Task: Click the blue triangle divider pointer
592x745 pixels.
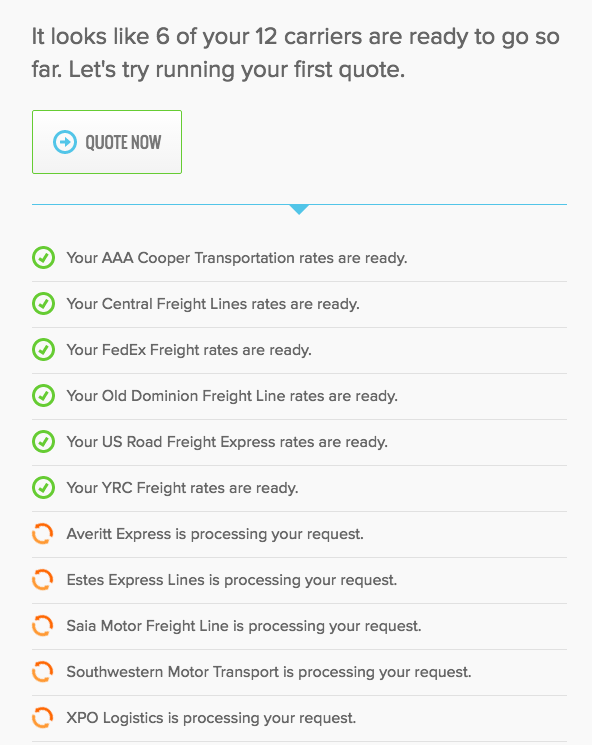Action: pyautogui.click(x=299, y=210)
